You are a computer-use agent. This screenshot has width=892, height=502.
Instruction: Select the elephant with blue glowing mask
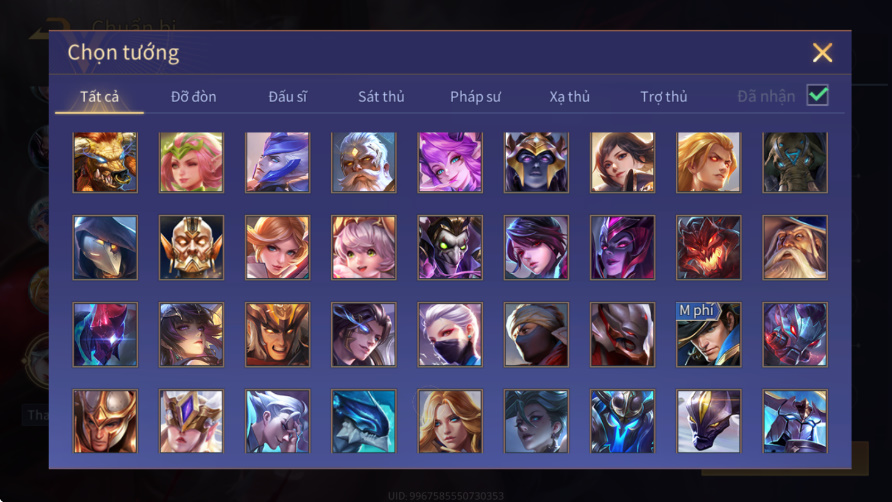pyautogui.click(x=795, y=162)
